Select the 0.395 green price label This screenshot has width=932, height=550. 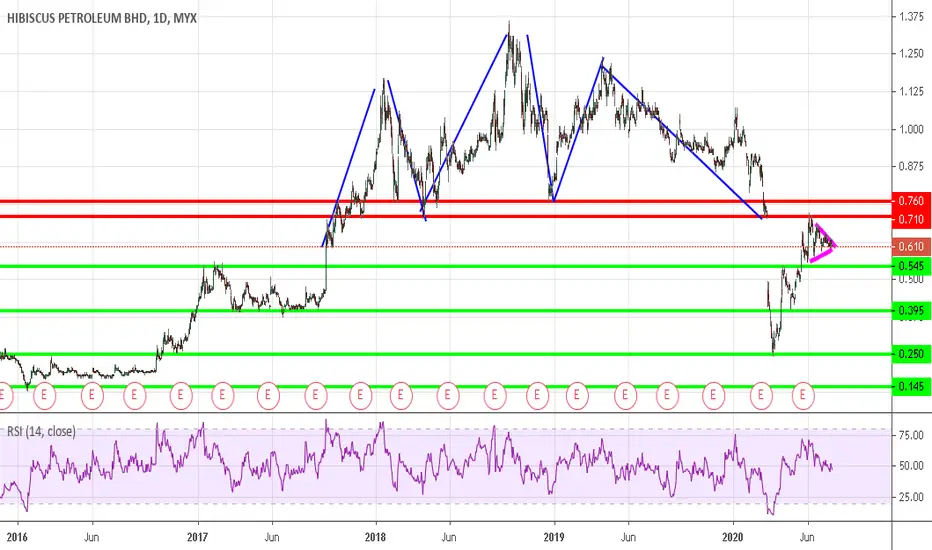pos(911,310)
